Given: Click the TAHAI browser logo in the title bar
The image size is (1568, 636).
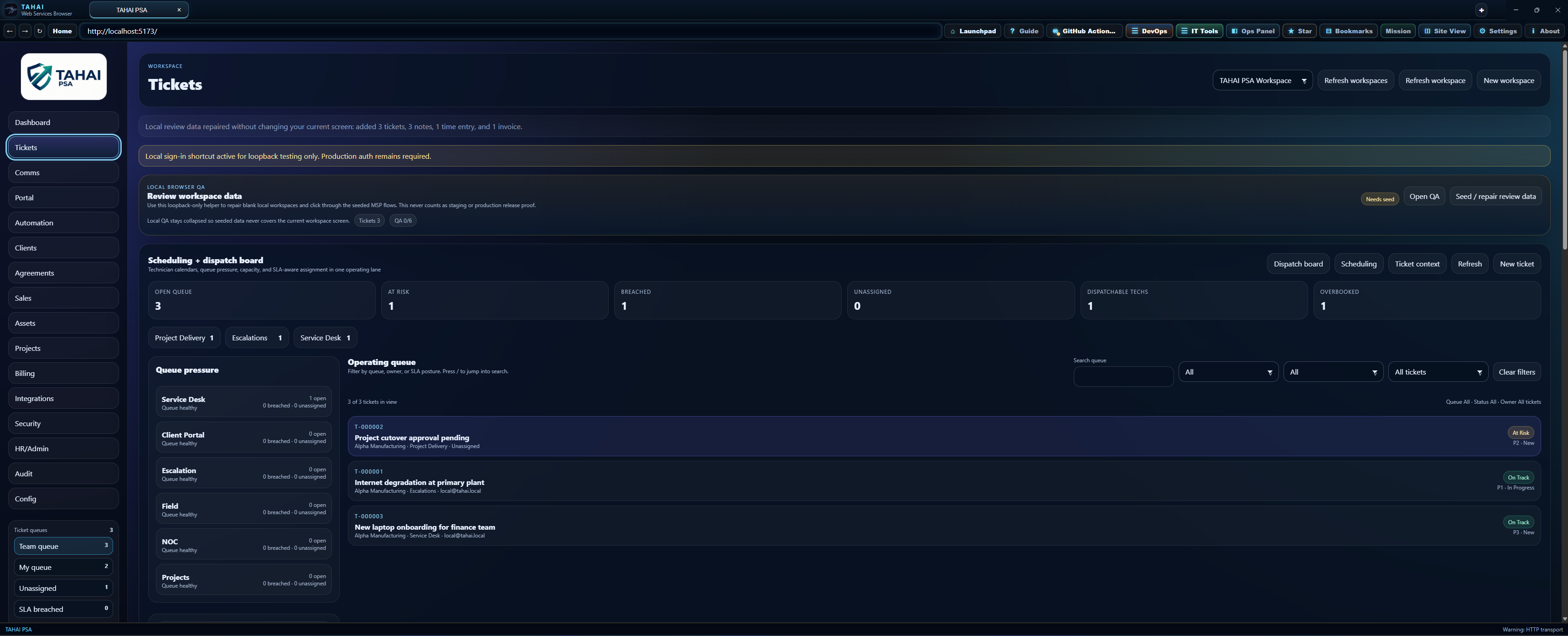Looking at the screenshot, I should tap(11, 10).
